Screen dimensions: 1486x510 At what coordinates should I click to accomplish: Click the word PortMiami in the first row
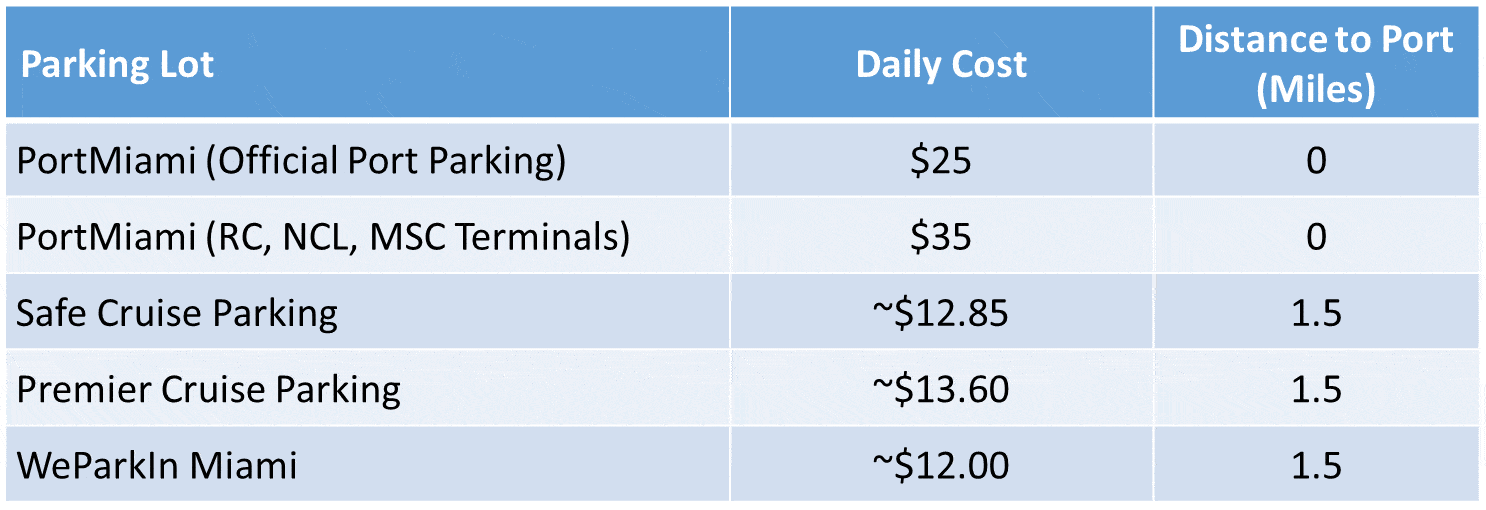point(105,160)
